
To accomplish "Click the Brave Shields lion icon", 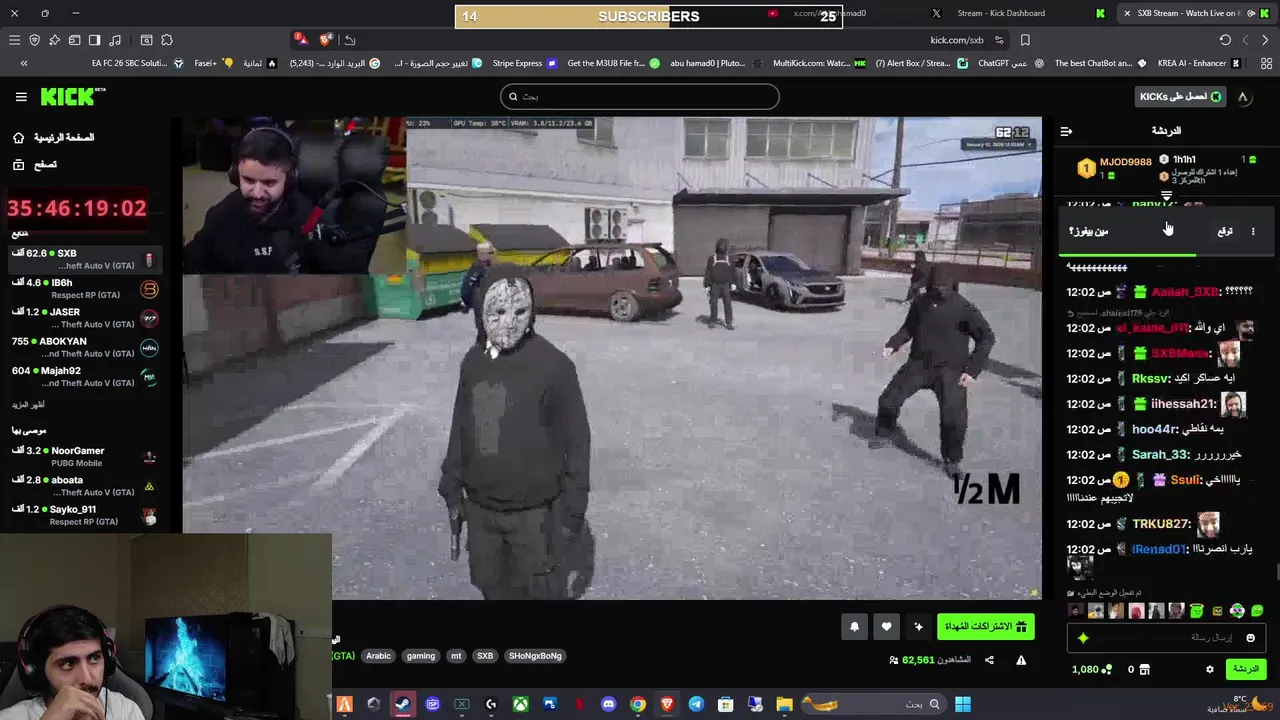I will coord(326,40).
